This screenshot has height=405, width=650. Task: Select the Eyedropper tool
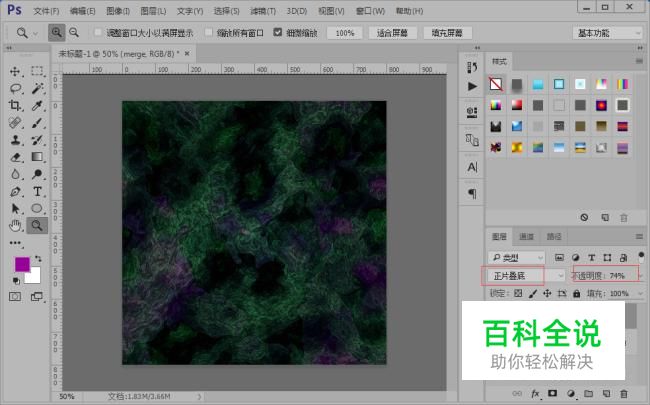(x=37, y=106)
